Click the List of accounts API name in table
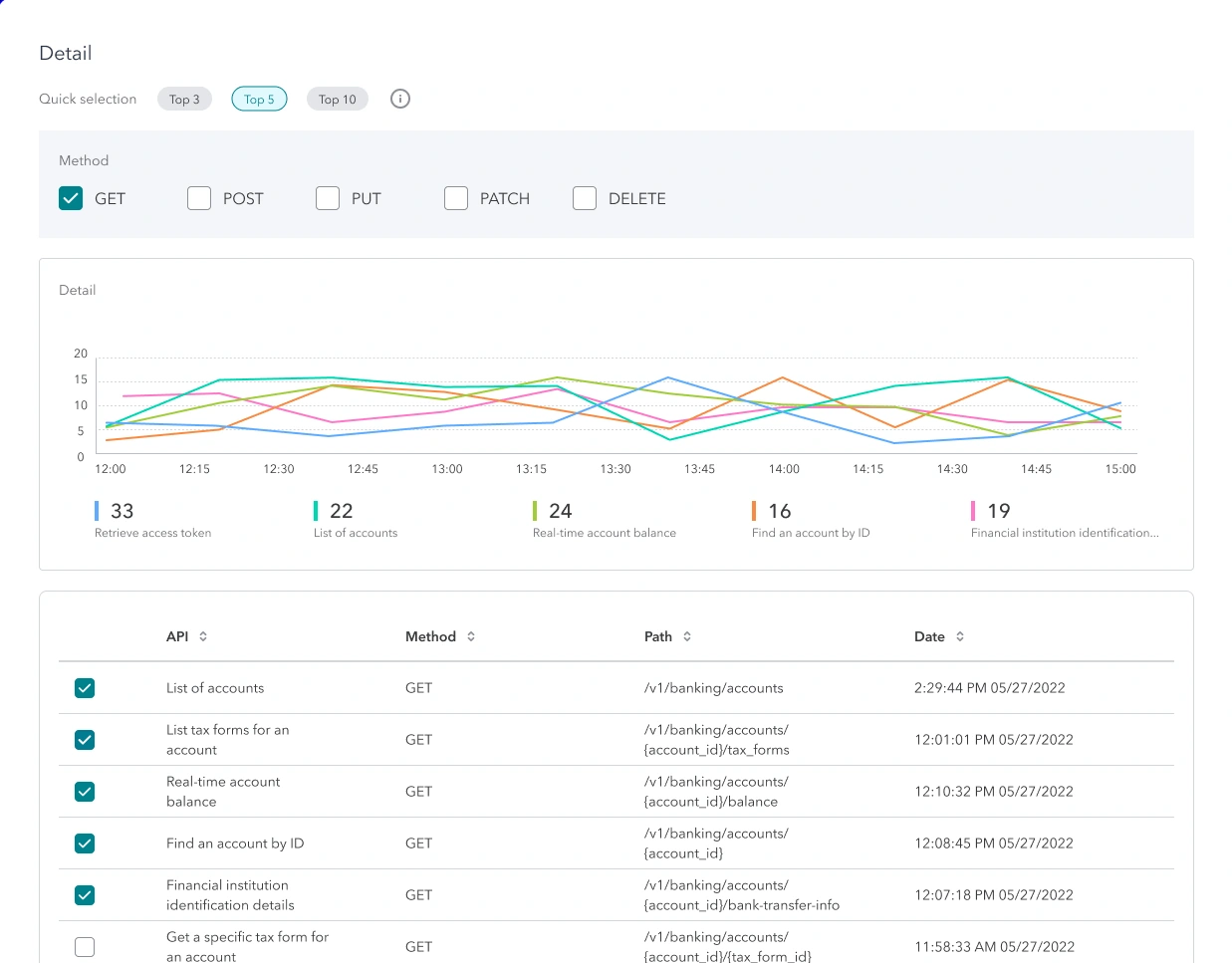The width and height of the screenshot is (1232, 963). coord(215,688)
